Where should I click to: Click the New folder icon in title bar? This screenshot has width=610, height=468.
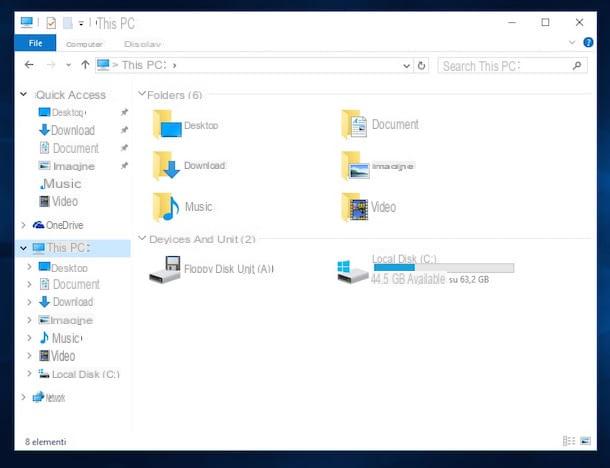[x=68, y=23]
